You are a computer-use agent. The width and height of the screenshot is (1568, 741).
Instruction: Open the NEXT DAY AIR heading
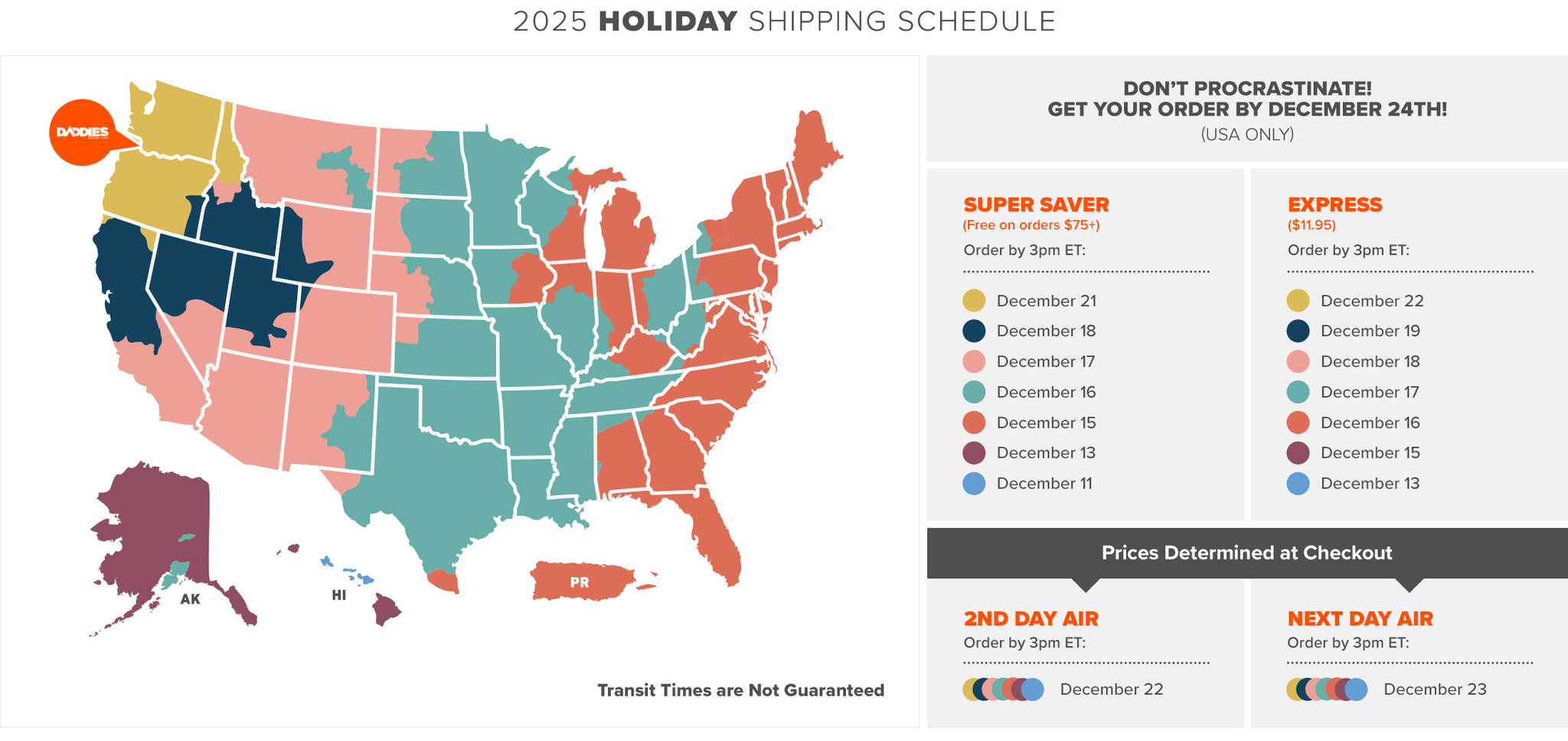pos(1360,619)
